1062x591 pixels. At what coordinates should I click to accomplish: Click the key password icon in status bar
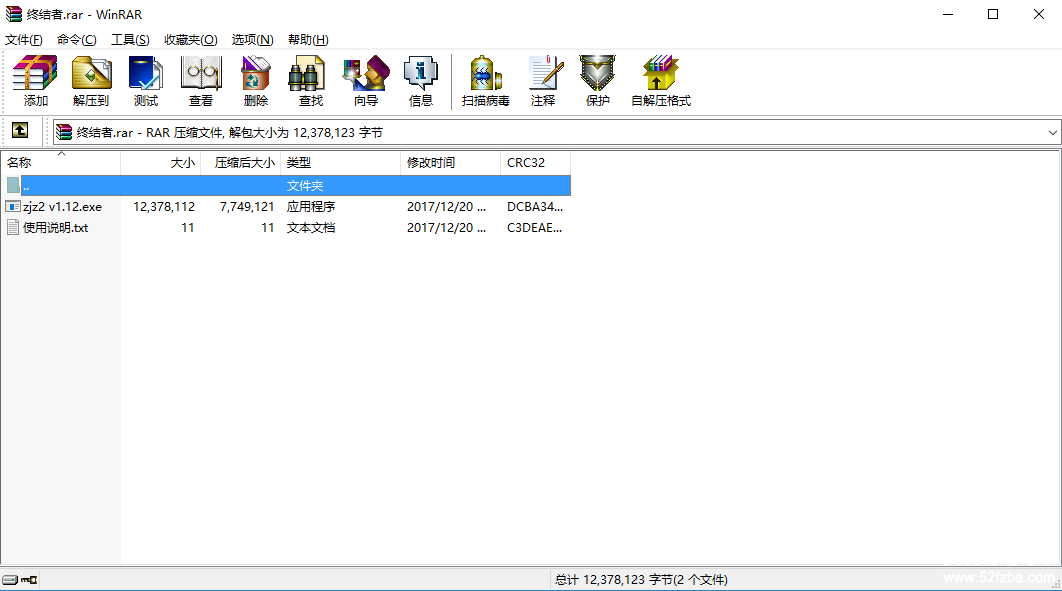(x=29, y=579)
